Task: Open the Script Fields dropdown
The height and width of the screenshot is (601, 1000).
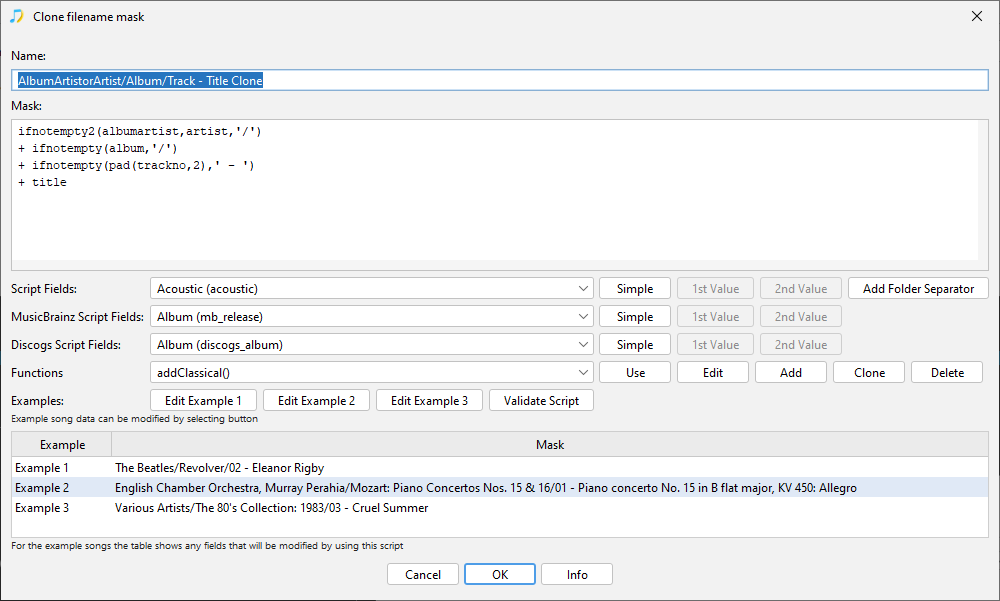Action: coord(372,289)
